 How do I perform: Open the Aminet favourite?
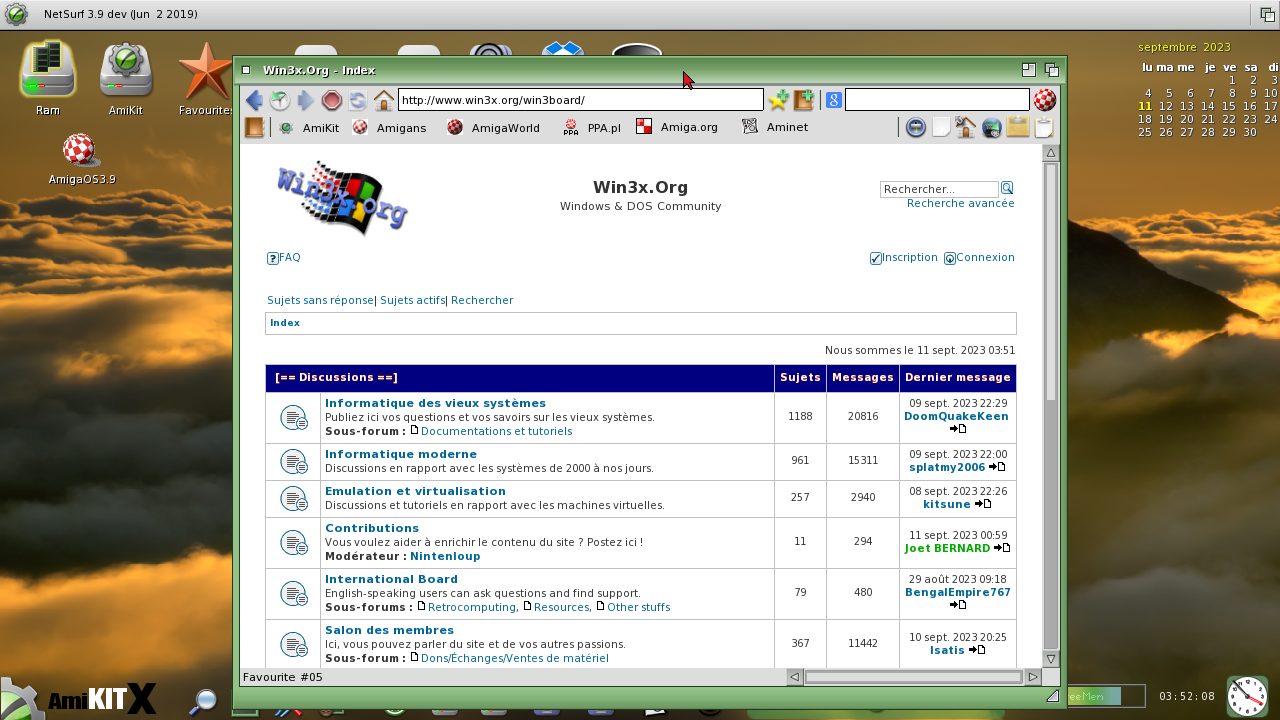point(775,127)
